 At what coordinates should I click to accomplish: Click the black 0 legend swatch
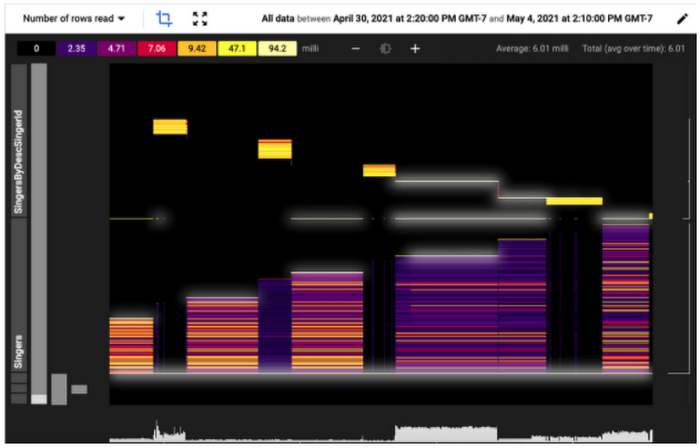(36, 49)
